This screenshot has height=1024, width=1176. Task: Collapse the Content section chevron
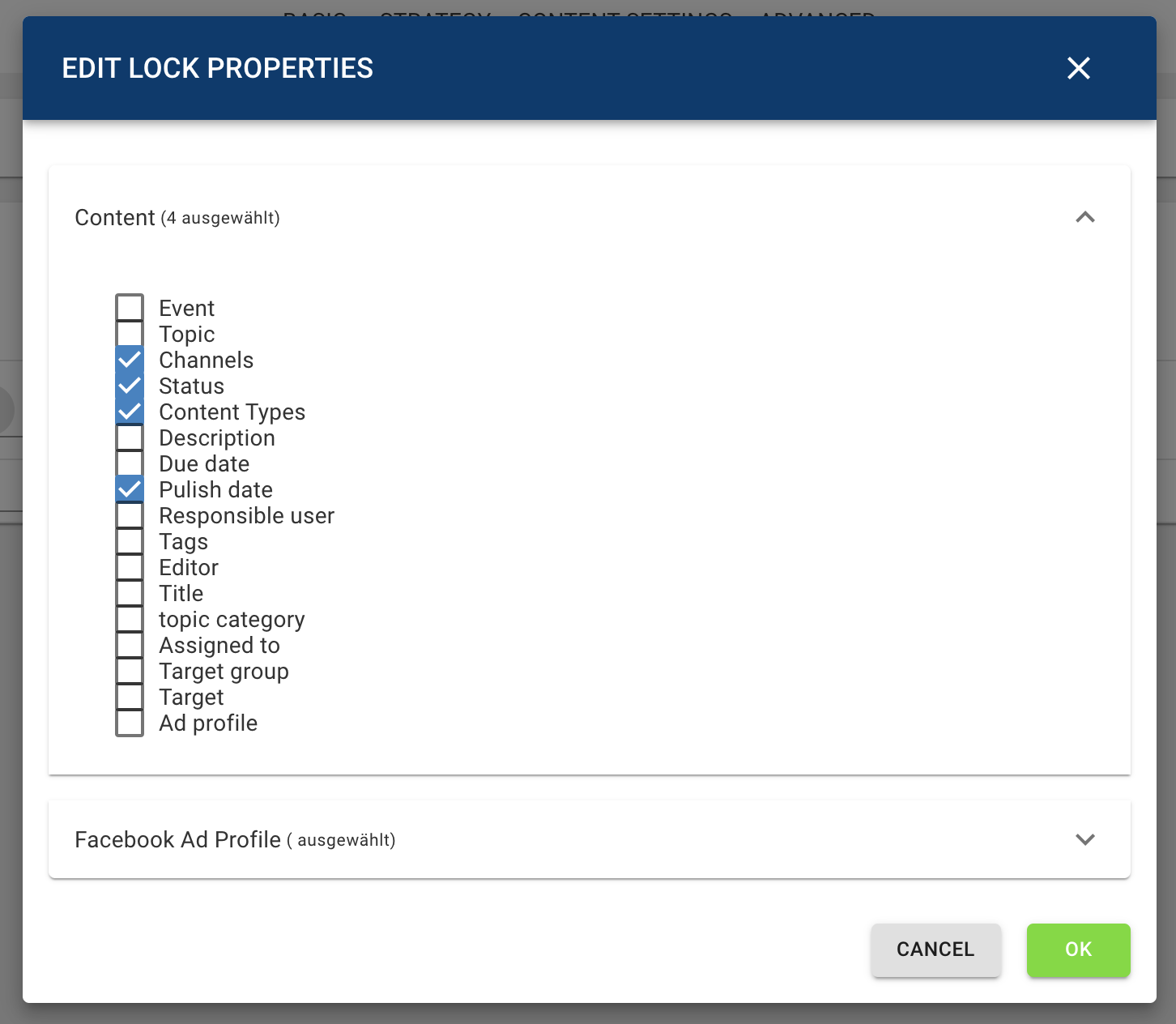pyautogui.click(x=1084, y=217)
